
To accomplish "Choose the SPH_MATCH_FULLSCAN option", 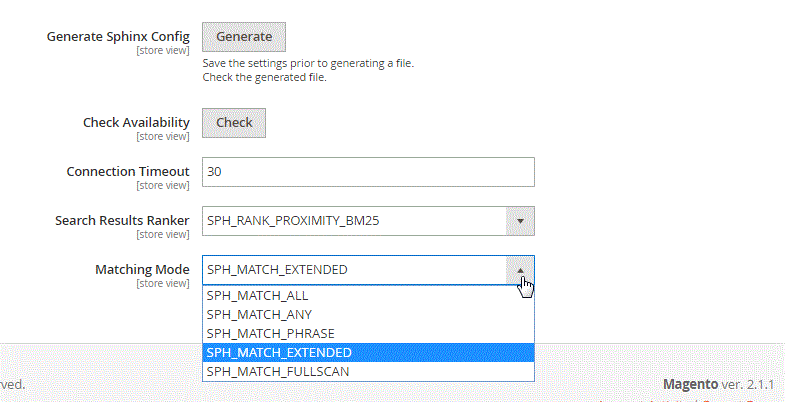I will pos(278,371).
